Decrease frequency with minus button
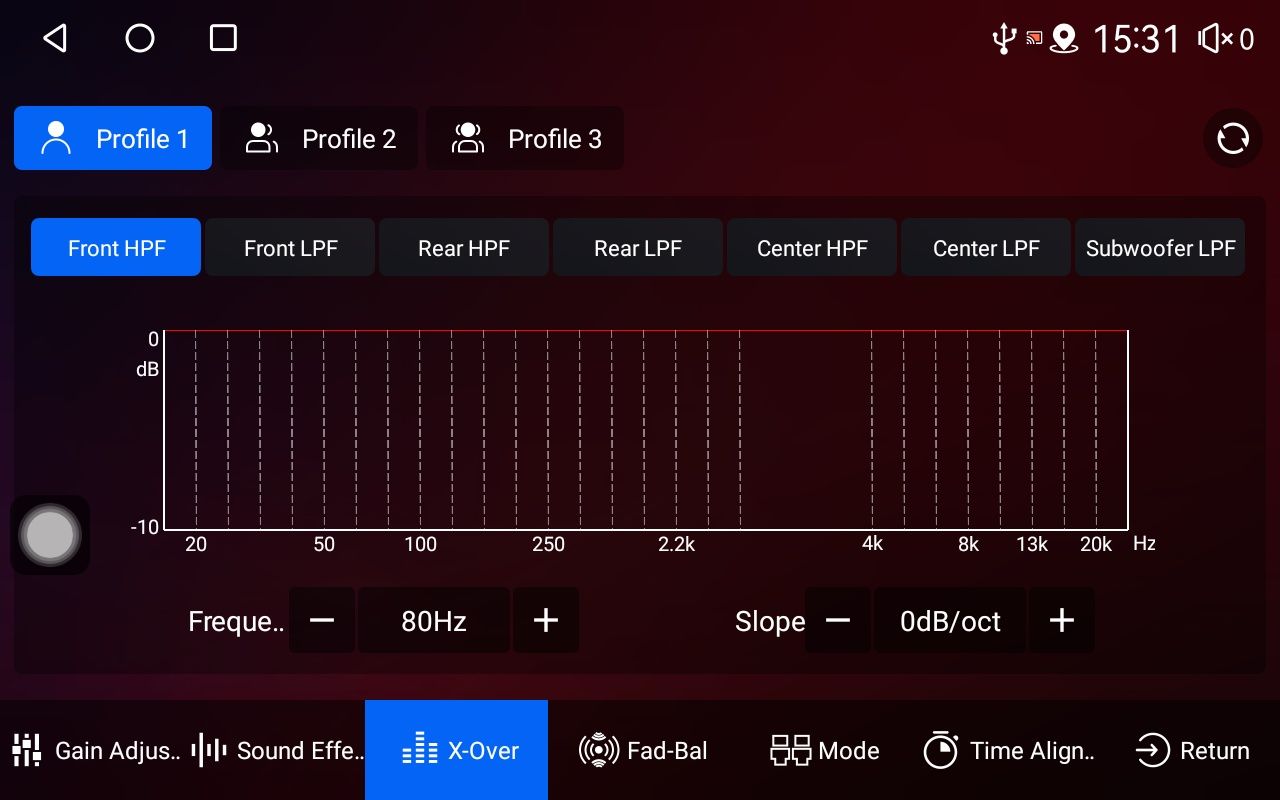Screen dimensions: 1280x800 pos(322,621)
